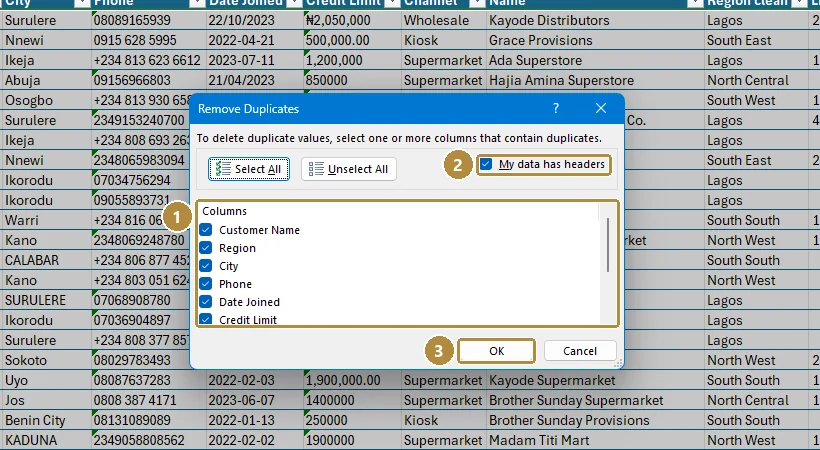Open the Date Joined column filter dropdown
Viewport: 820px width, 450px height.
click(294, 3)
